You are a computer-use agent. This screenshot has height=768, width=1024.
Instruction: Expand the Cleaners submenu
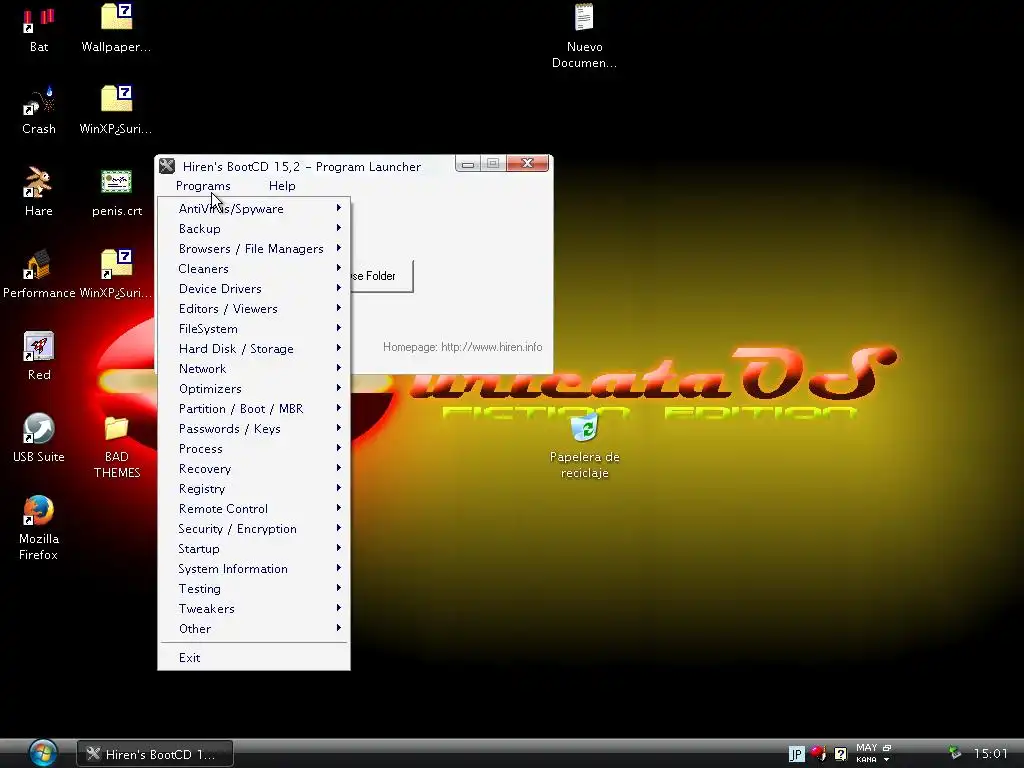(x=254, y=268)
